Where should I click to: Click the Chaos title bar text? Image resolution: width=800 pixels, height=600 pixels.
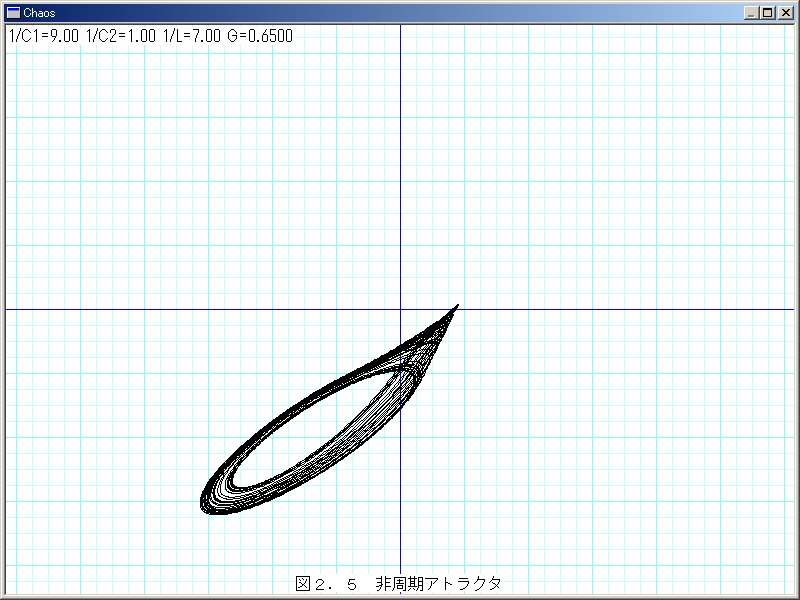coord(39,13)
